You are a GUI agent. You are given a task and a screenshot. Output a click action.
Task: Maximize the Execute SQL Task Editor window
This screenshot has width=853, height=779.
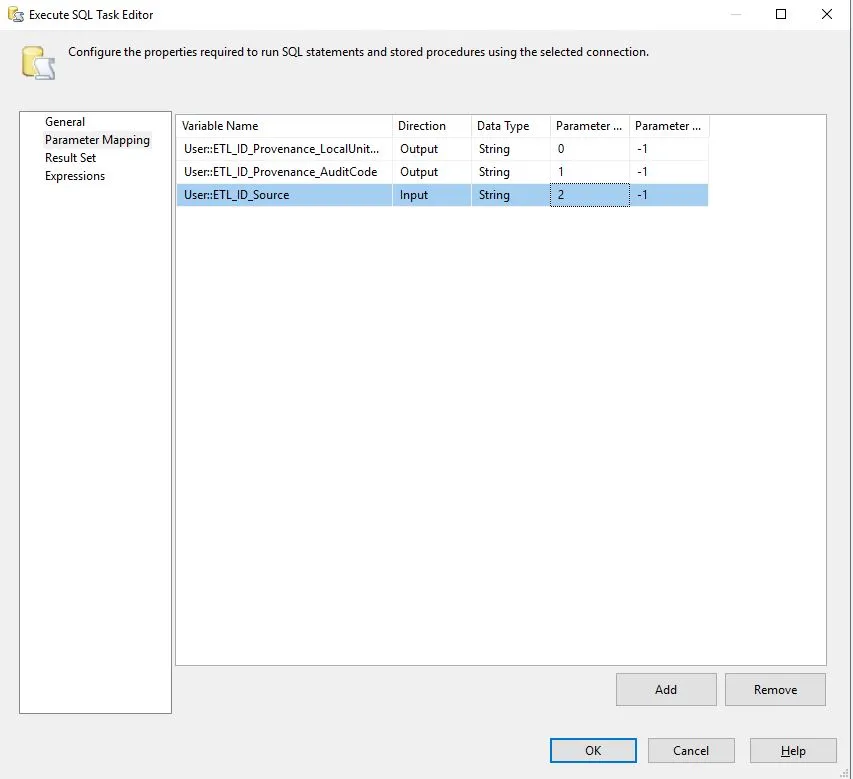(x=781, y=14)
